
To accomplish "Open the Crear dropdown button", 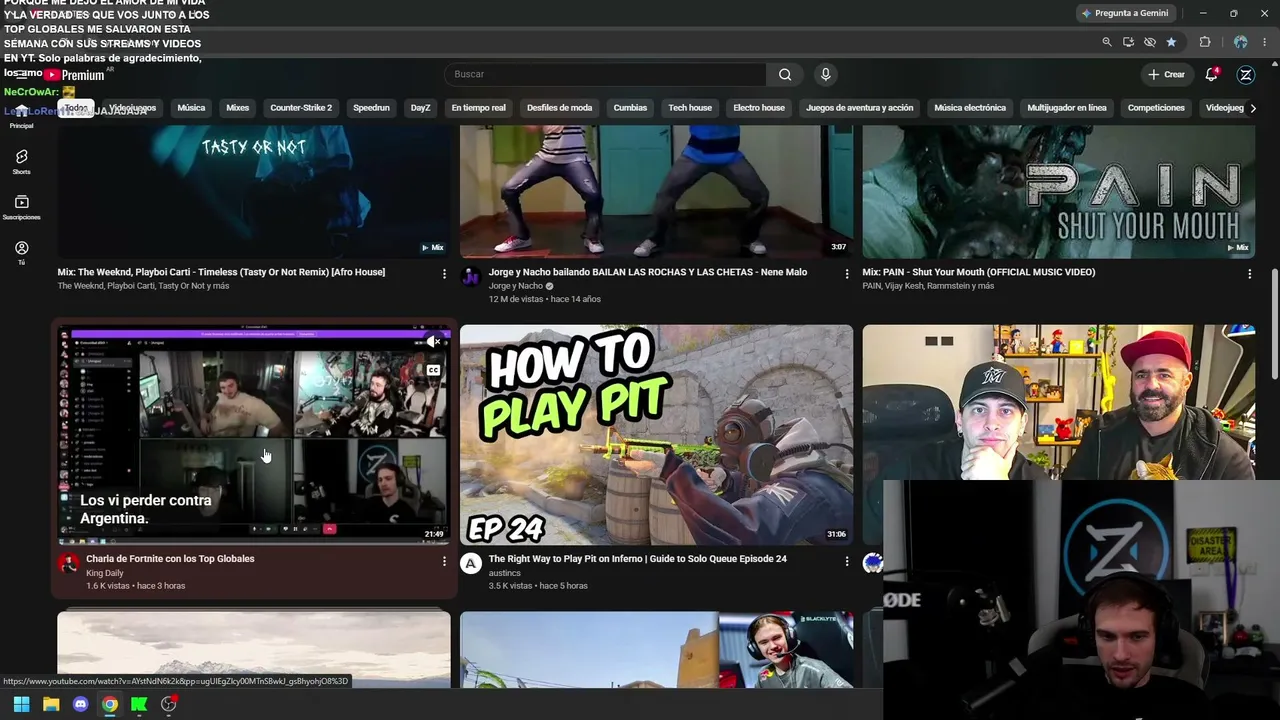I will (1166, 74).
